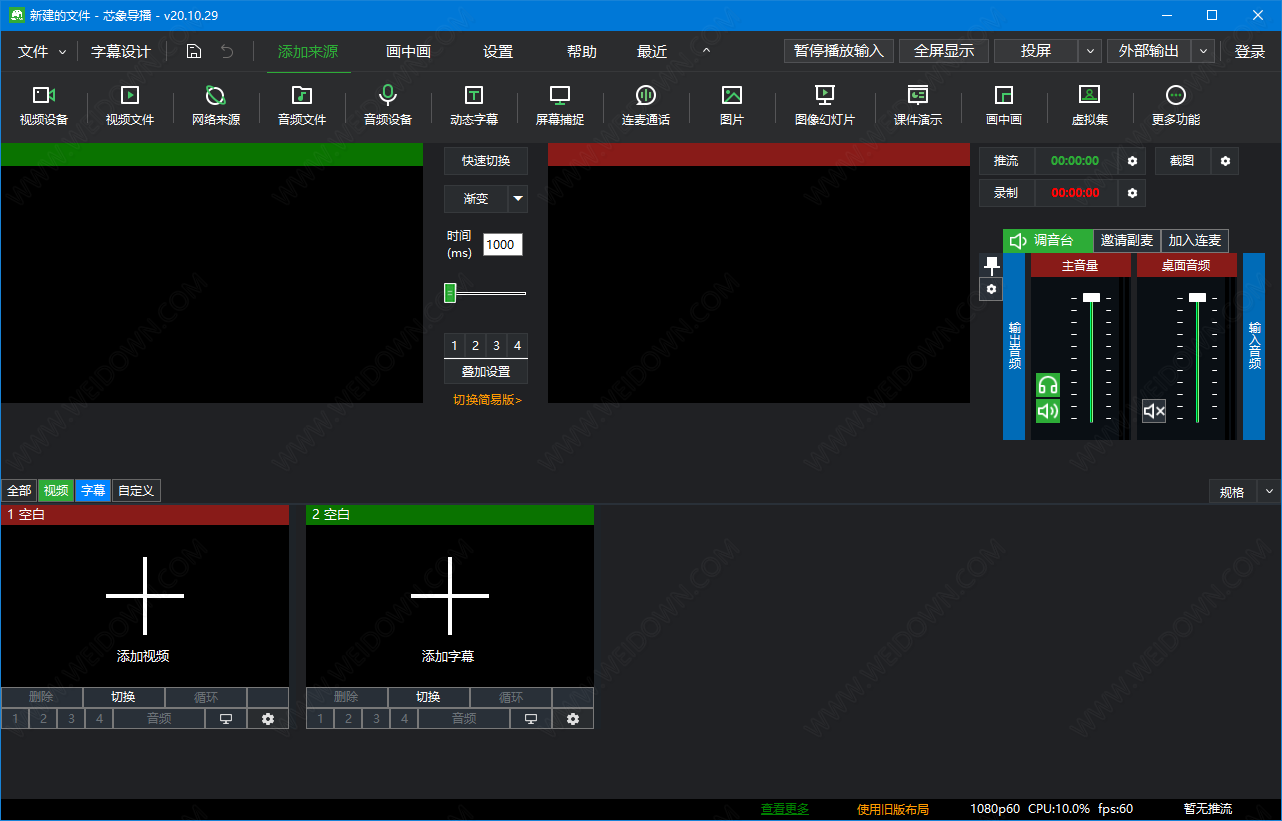This screenshot has width=1282, height=821.
Task: Toggle the 调音台 mixer panel
Action: [1048, 241]
